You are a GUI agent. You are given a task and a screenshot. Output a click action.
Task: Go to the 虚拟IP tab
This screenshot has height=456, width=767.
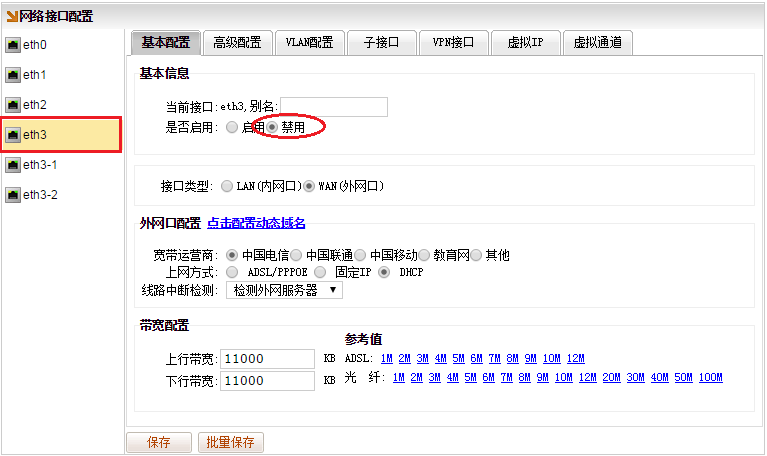point(525,43)
